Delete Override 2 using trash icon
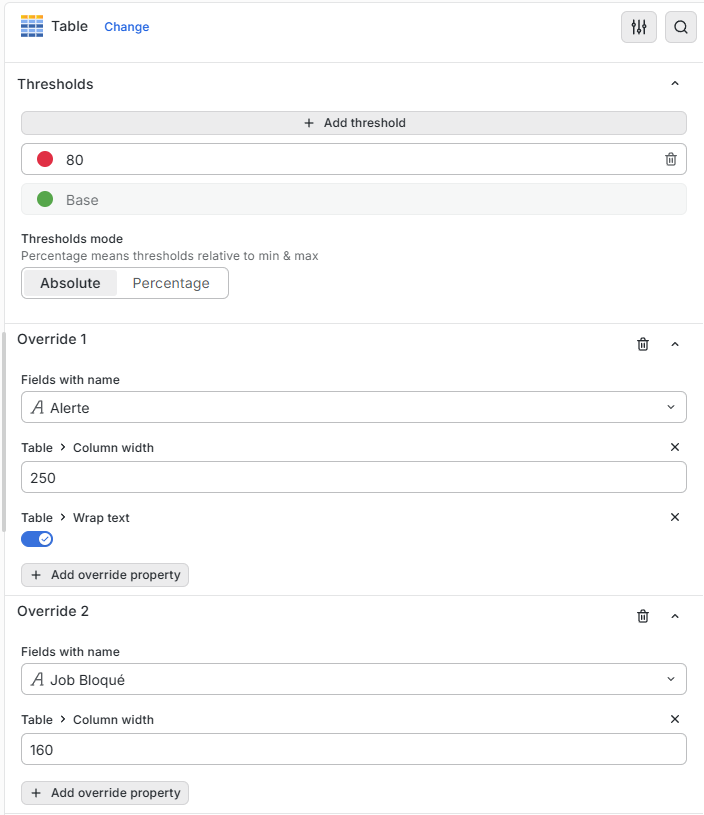The image size is (704, 815). point(643,616)
